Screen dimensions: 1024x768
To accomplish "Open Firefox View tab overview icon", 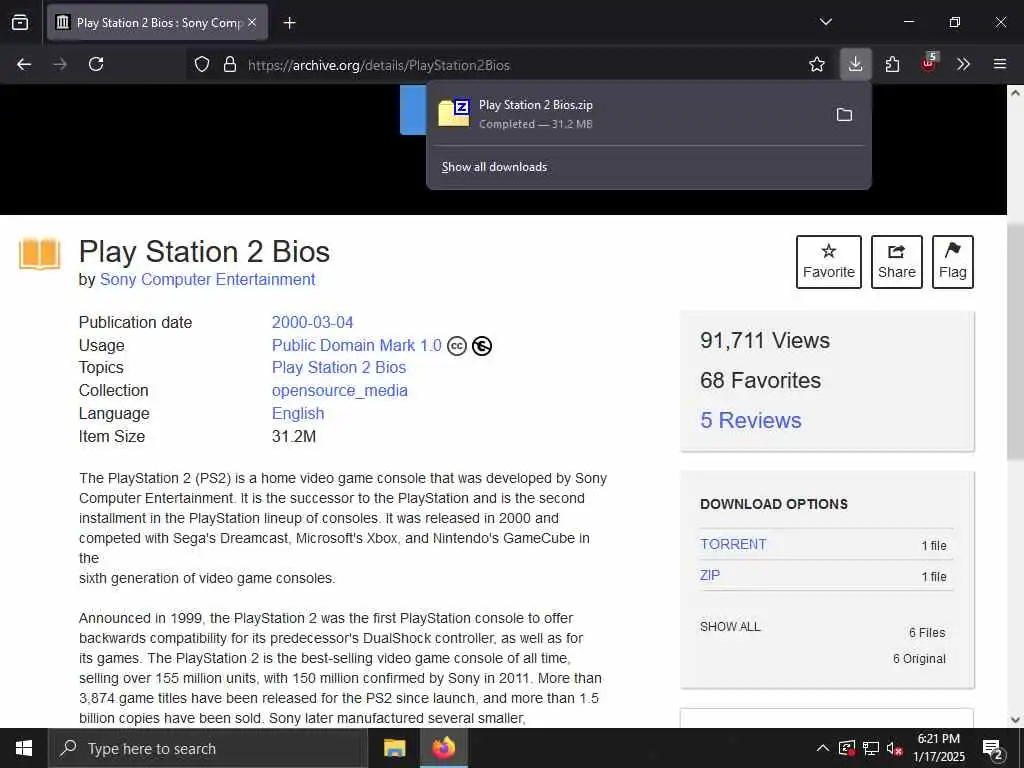I will pos(20,22).
